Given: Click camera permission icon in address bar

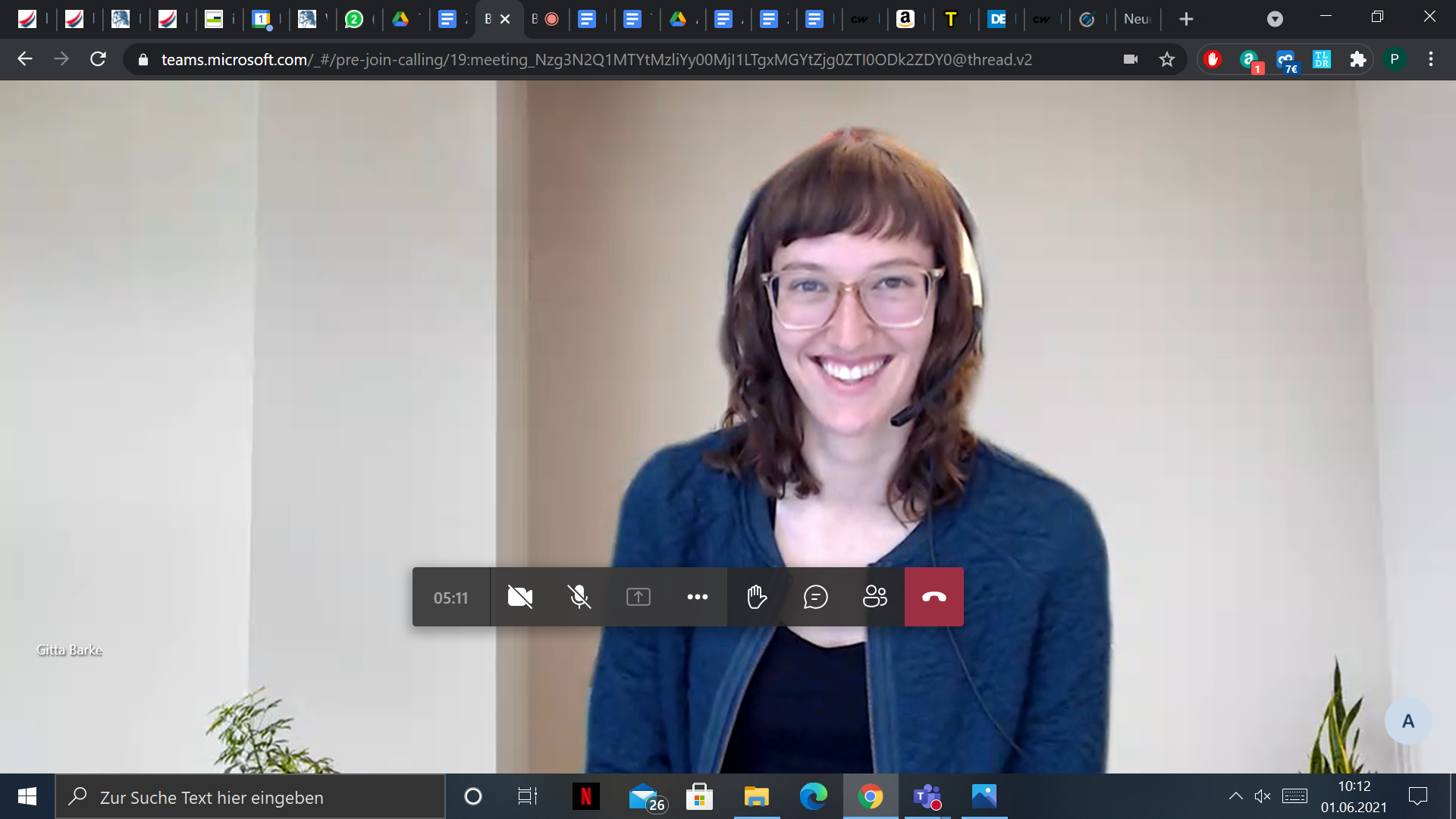Looking at the screenshot, I should tap(1131, 59).
